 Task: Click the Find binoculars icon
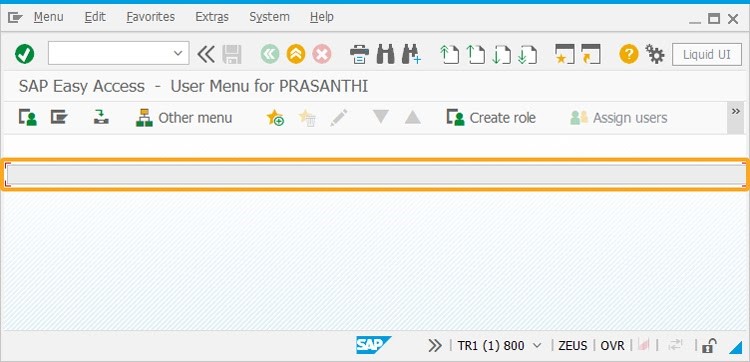pos(386,54)
